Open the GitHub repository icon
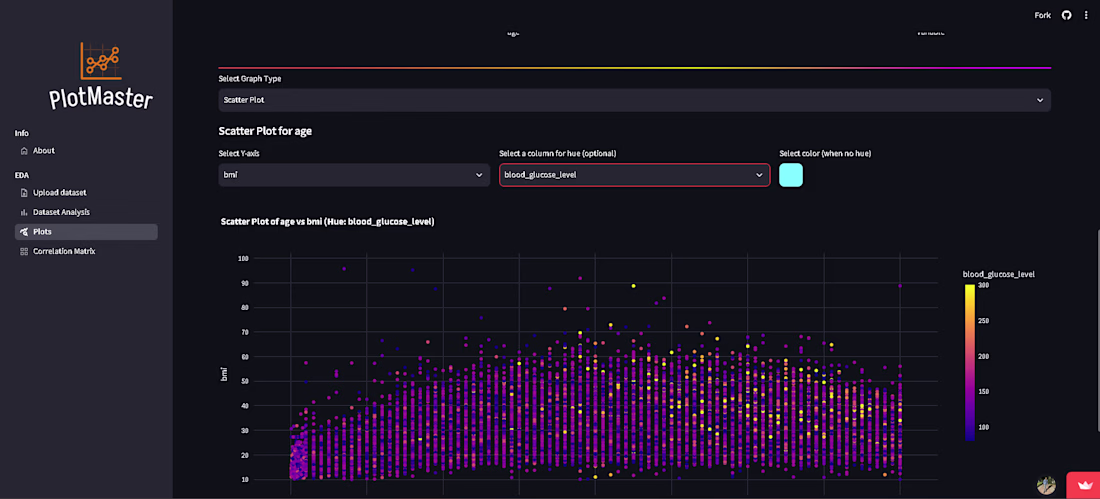 (1066, 15)
